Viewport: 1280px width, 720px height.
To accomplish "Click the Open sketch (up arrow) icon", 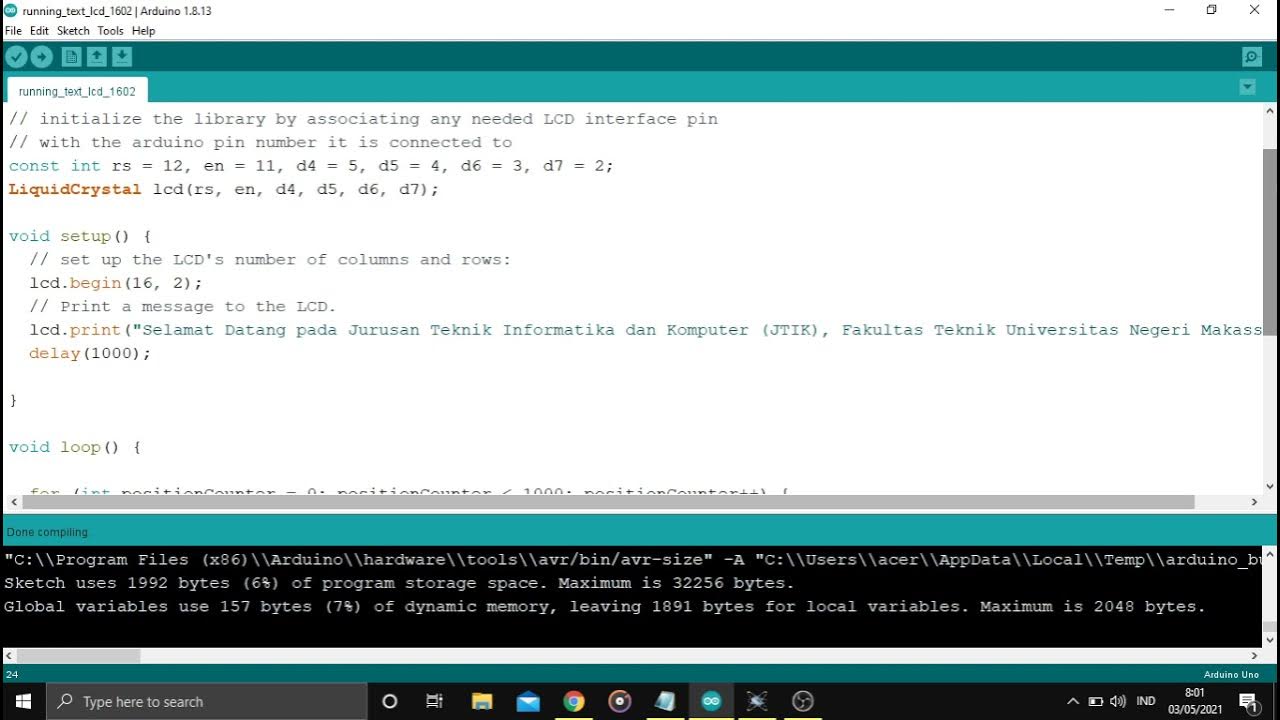I will [97, 57].
